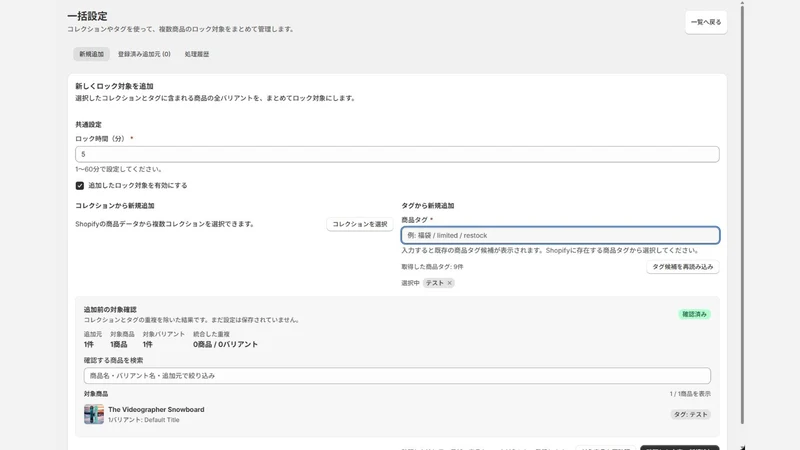The height and width of the screenshot is (450, 800).
Task: Focus the ロック時間（分） input field
Action: 397,154
